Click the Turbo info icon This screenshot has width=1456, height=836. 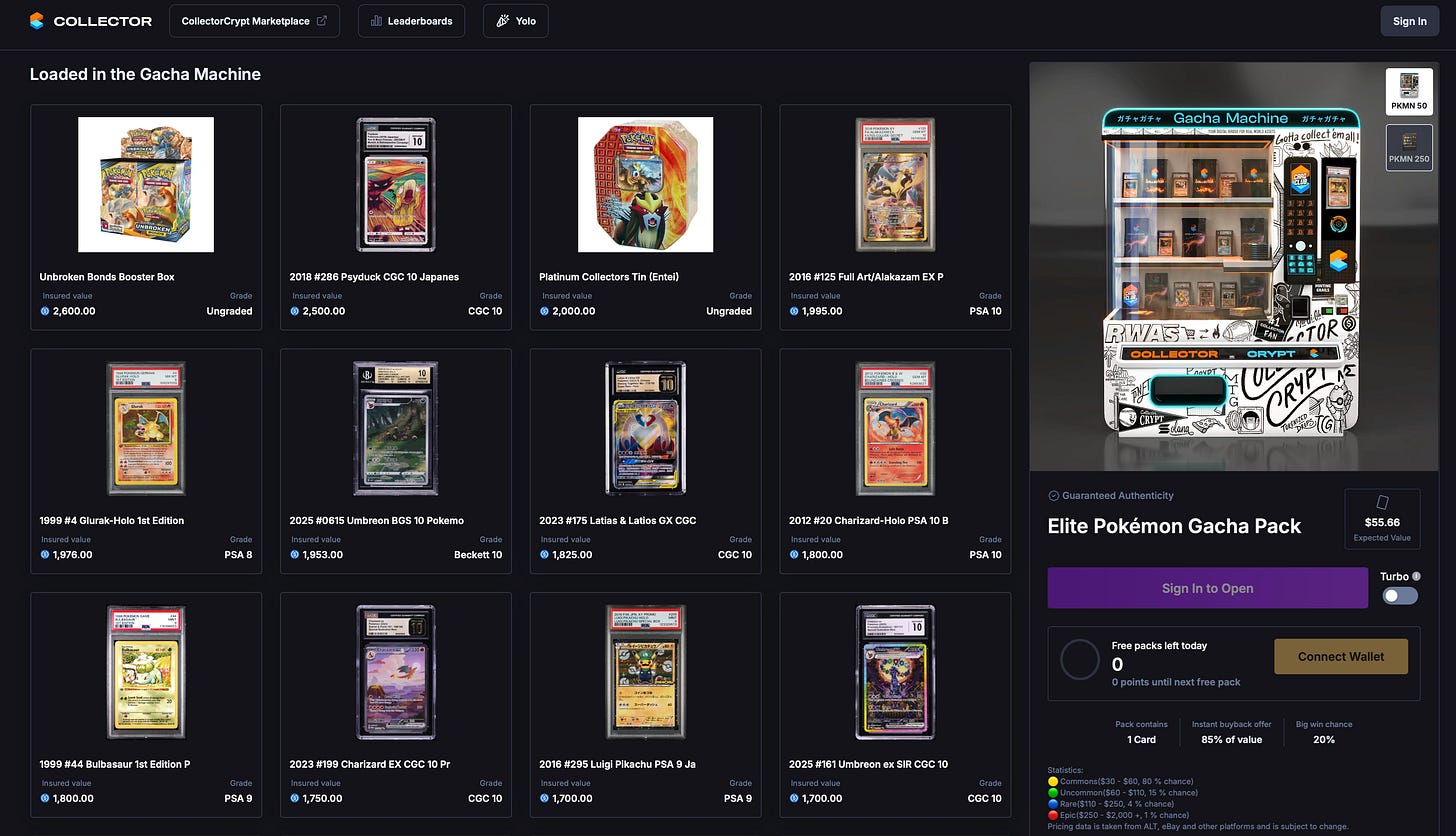pos(1416,576)
